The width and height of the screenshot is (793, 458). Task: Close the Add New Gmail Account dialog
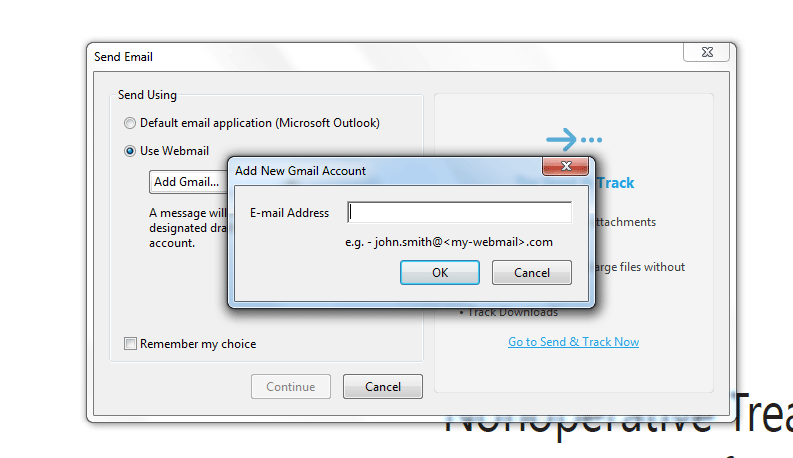(x=565, y=166)
